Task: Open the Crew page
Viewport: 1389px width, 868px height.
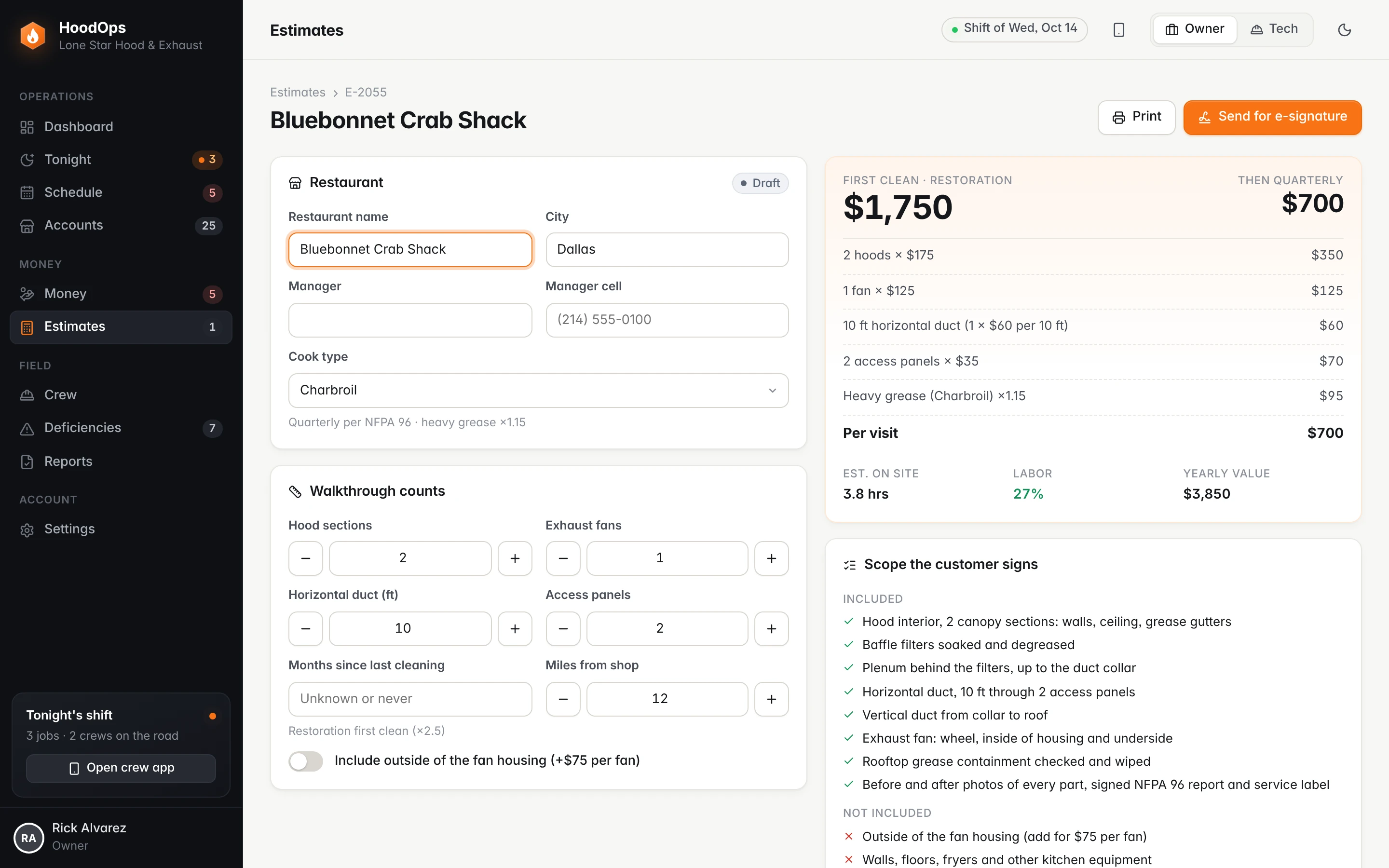Action: pyautogui.click(x=121, y=395)
